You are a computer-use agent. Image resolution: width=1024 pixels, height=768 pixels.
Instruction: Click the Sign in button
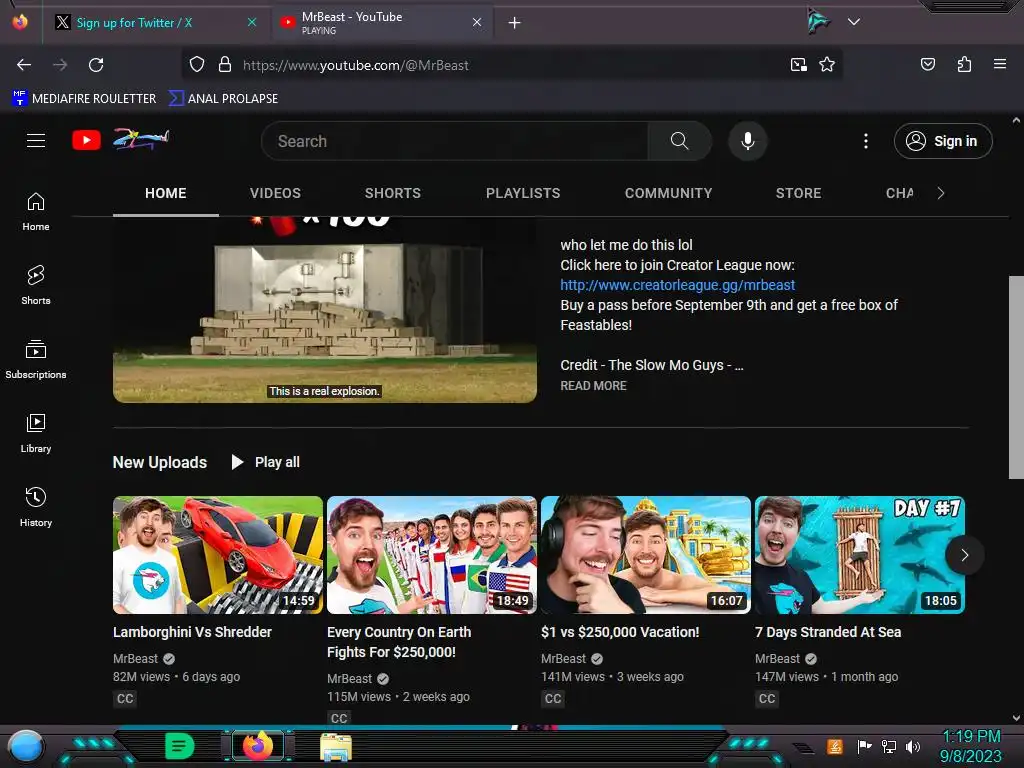pos(943,141)
